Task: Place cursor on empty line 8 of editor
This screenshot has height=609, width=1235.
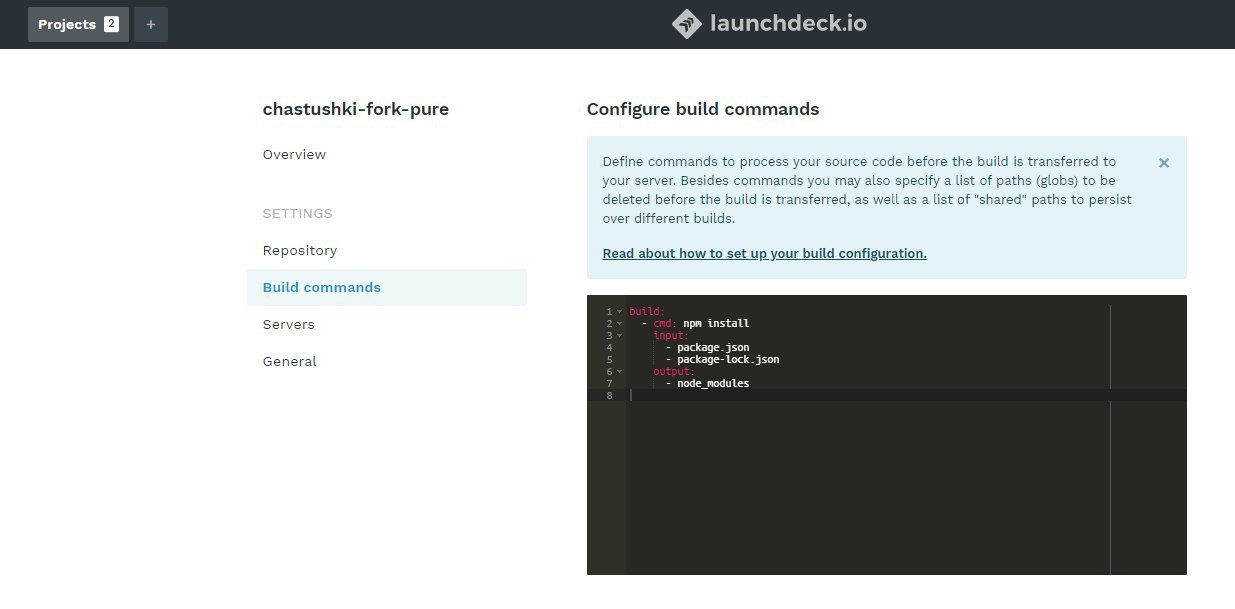Action: [x=906, y=396]
